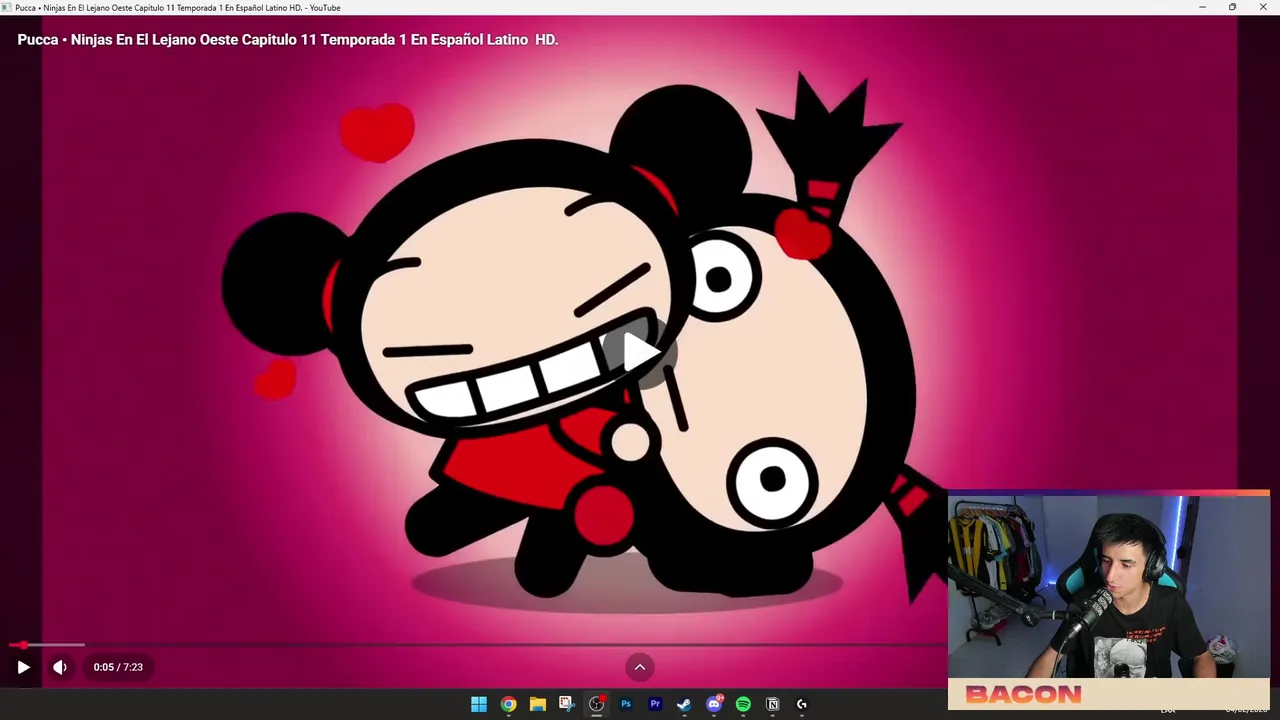Screen dimensions: 1280x720
Task: Open Snipping Tool from the taskbar
Action: coord(566,704)
